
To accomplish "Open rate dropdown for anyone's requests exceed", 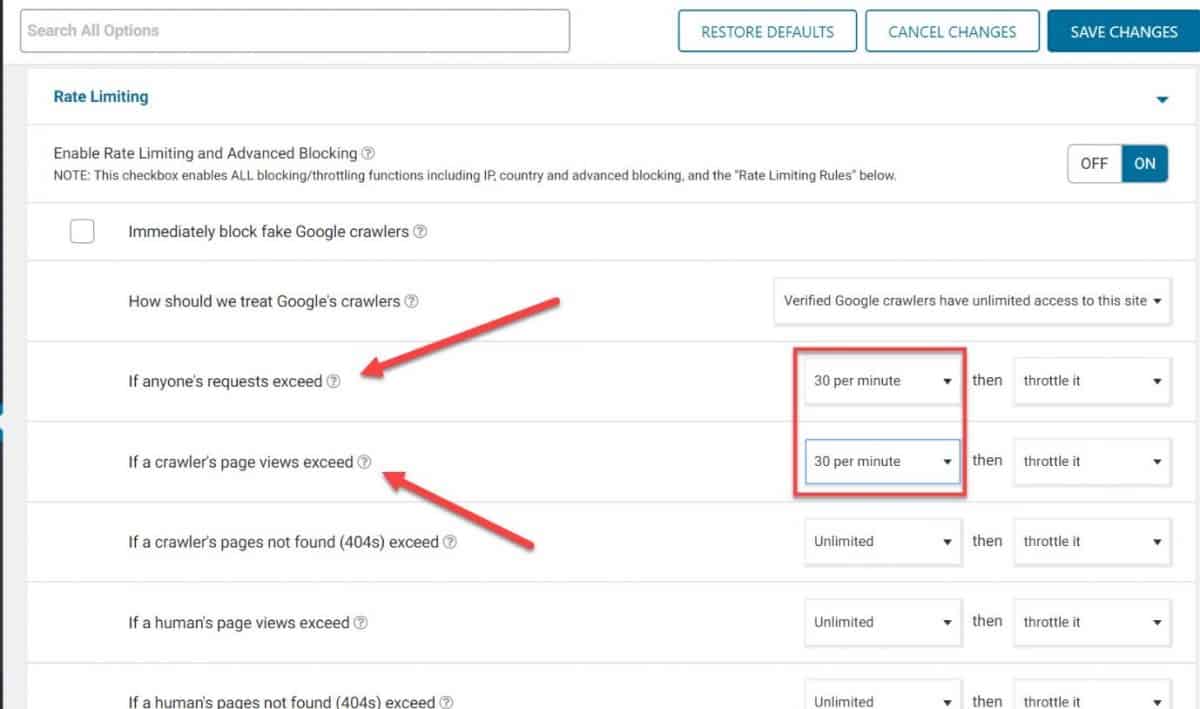I will tap(883, 381).
